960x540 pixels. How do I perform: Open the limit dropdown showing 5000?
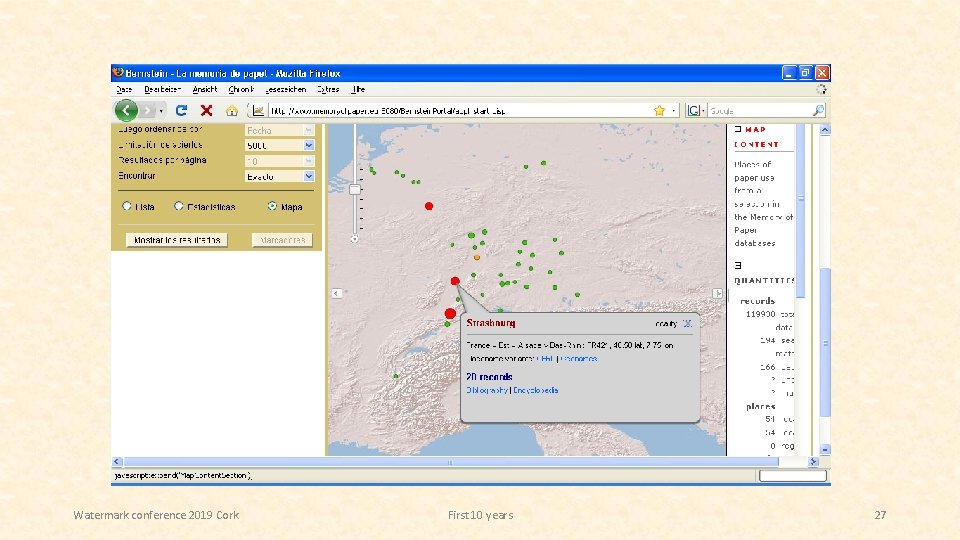pos(279,145)
